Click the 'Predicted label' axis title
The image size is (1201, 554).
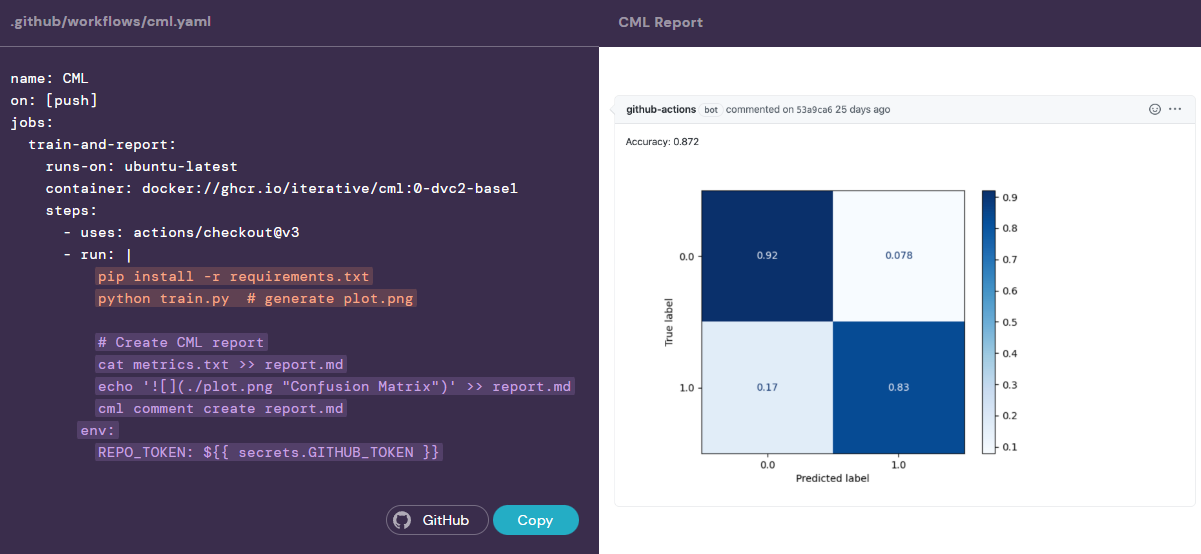pos(832,479)
